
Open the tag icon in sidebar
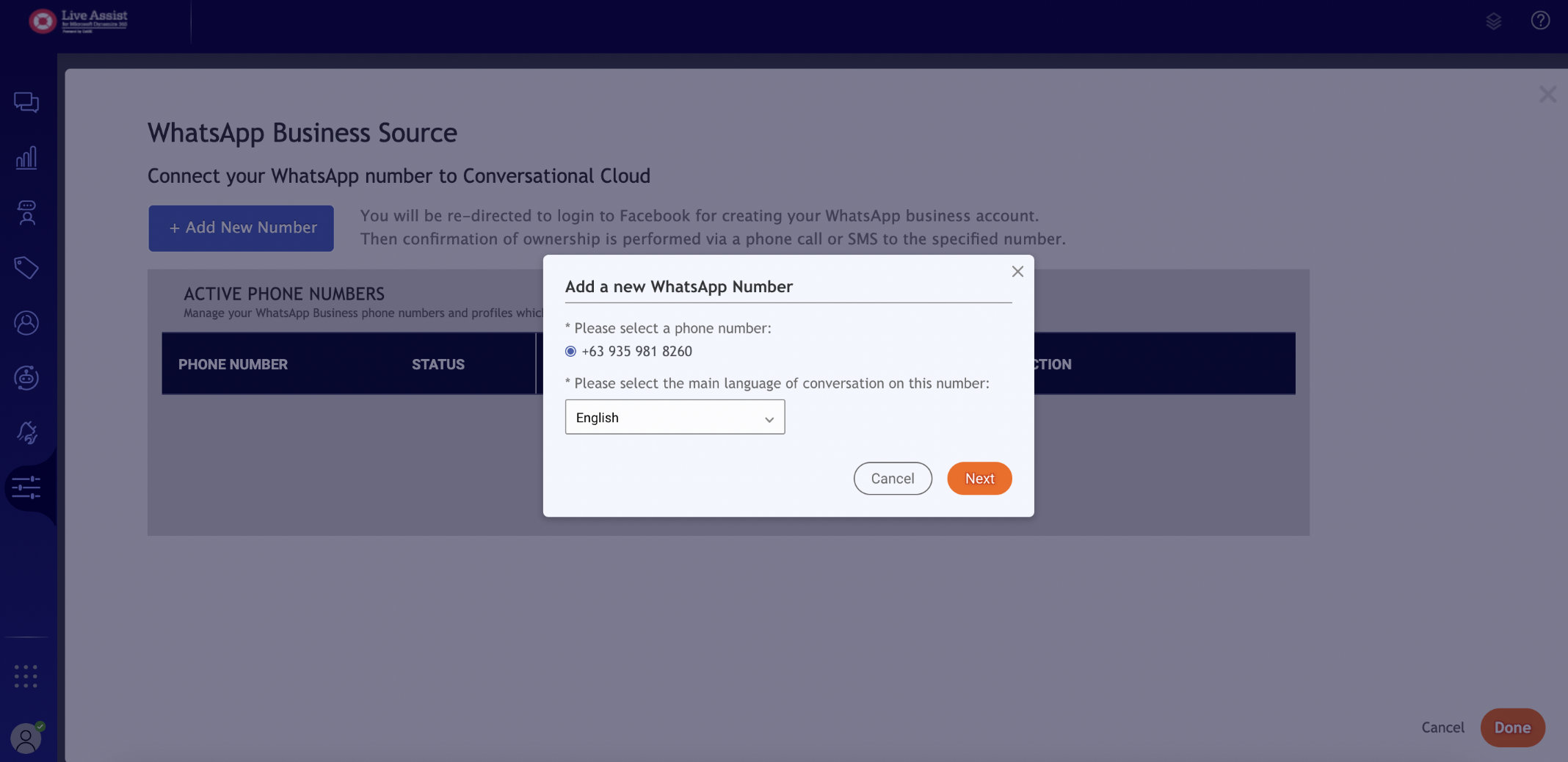tap(26, 267)
